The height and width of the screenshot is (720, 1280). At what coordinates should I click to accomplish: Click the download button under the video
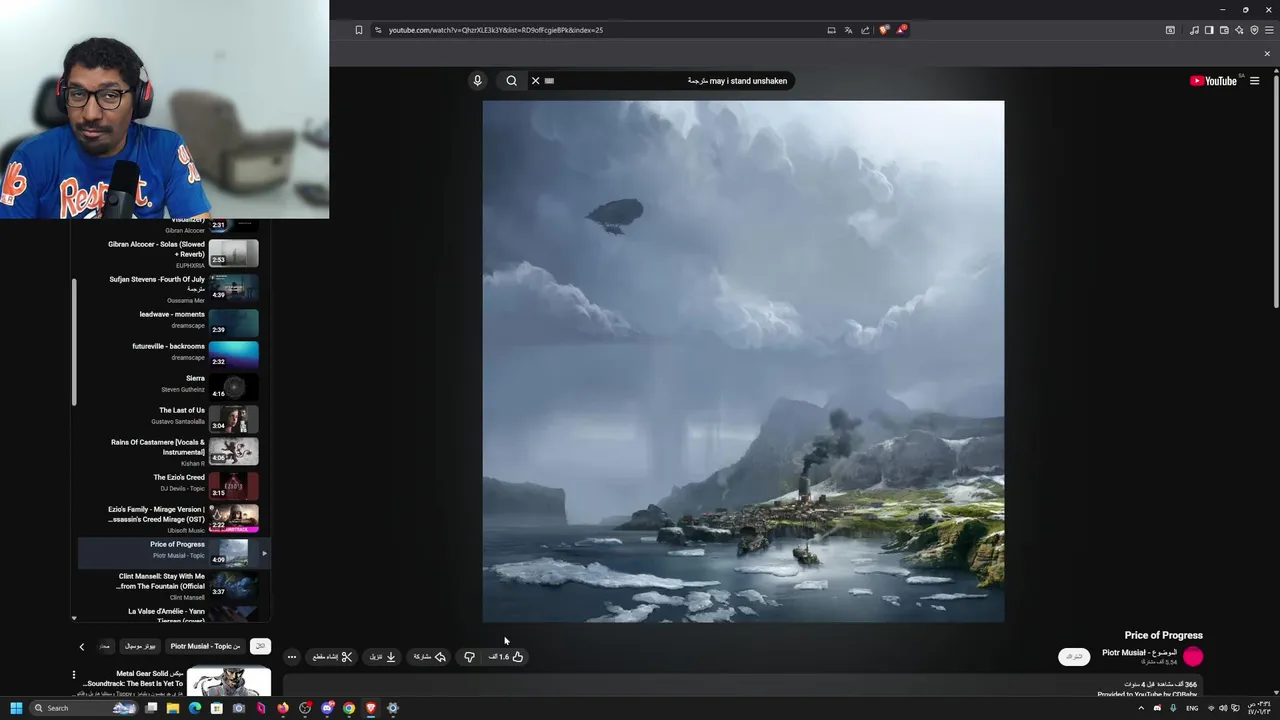(x=384, y=657)
